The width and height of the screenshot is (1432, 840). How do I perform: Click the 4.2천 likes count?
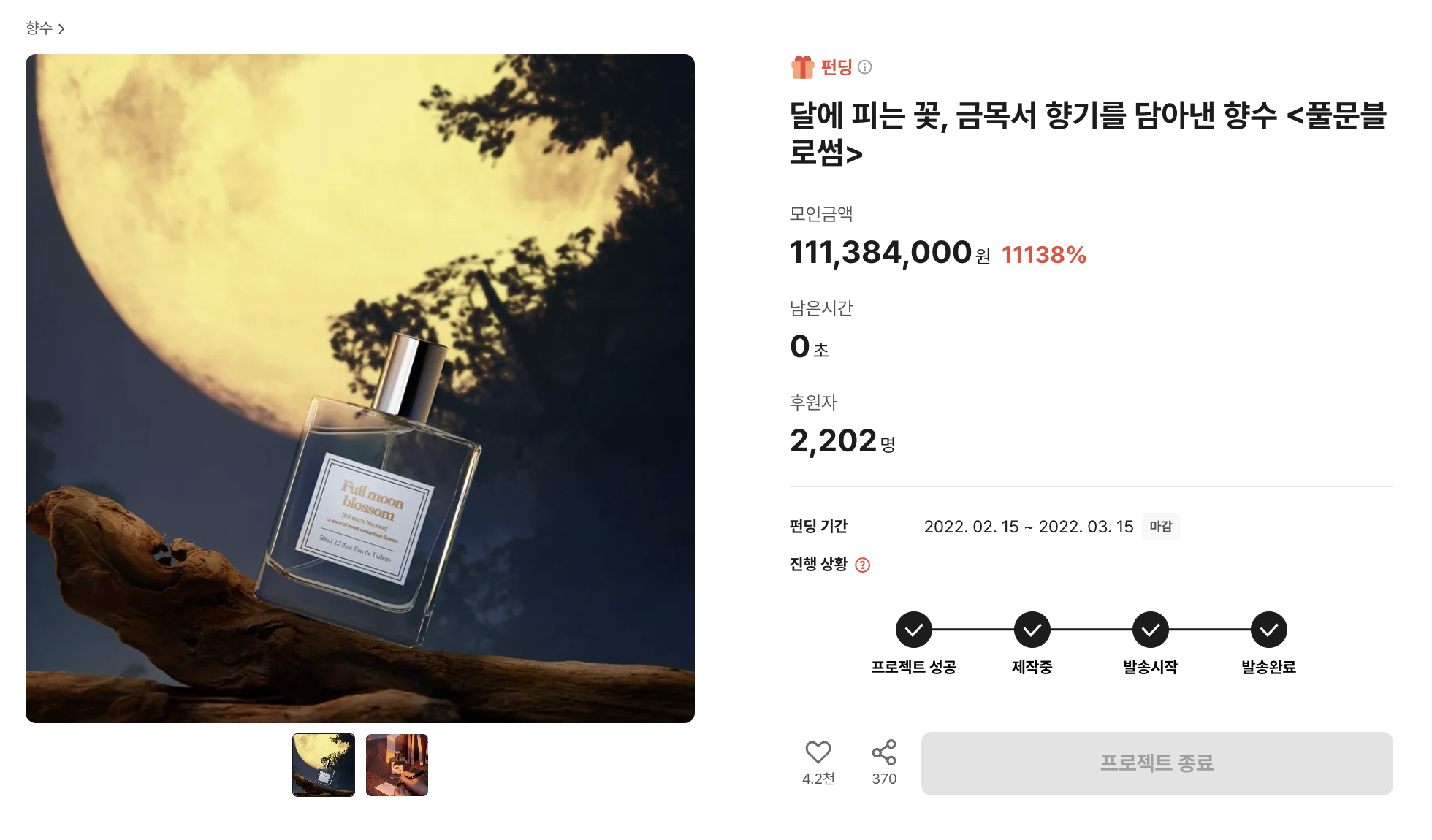(818, 779)
